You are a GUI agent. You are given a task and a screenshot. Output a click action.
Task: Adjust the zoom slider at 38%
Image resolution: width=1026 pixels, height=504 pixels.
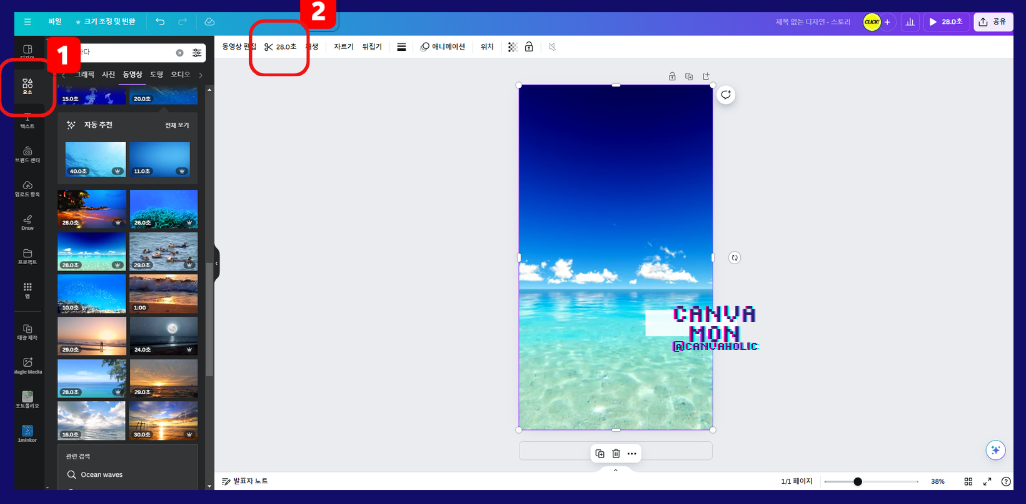[x=858, y=482]
